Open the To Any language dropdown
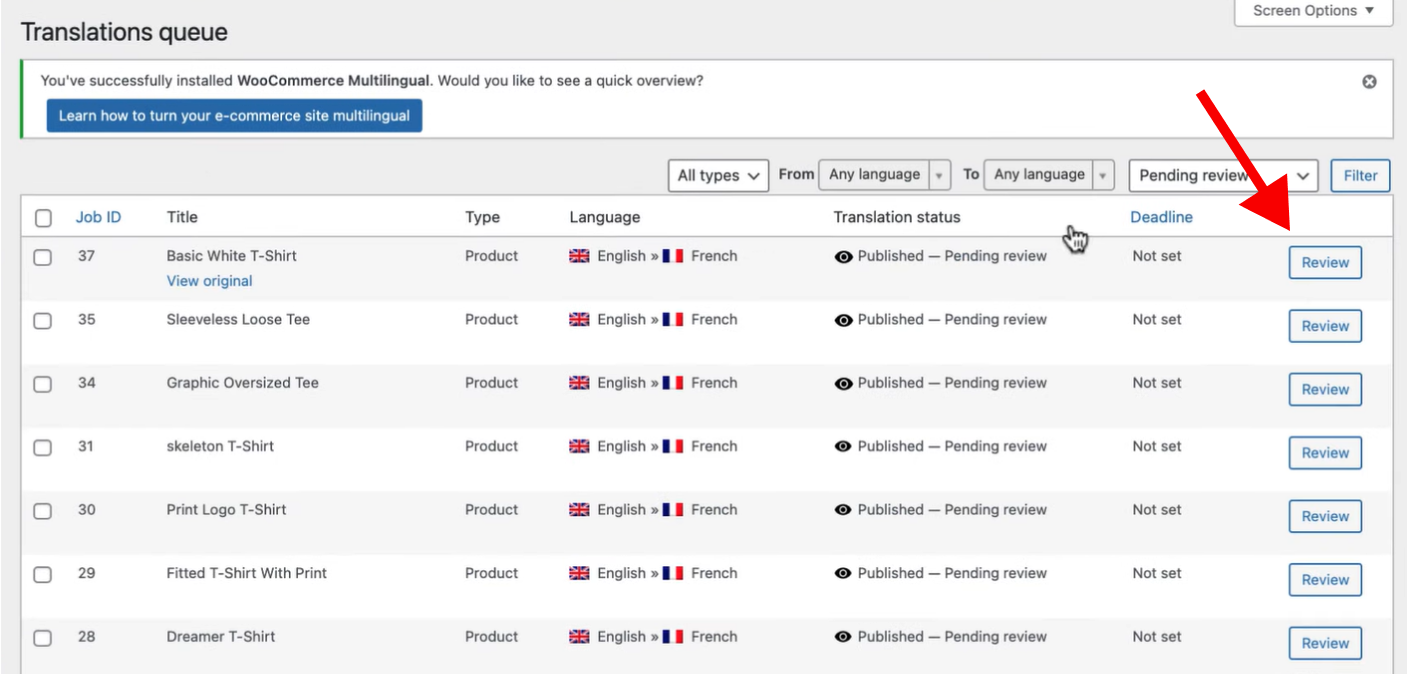 point(1049,174)
